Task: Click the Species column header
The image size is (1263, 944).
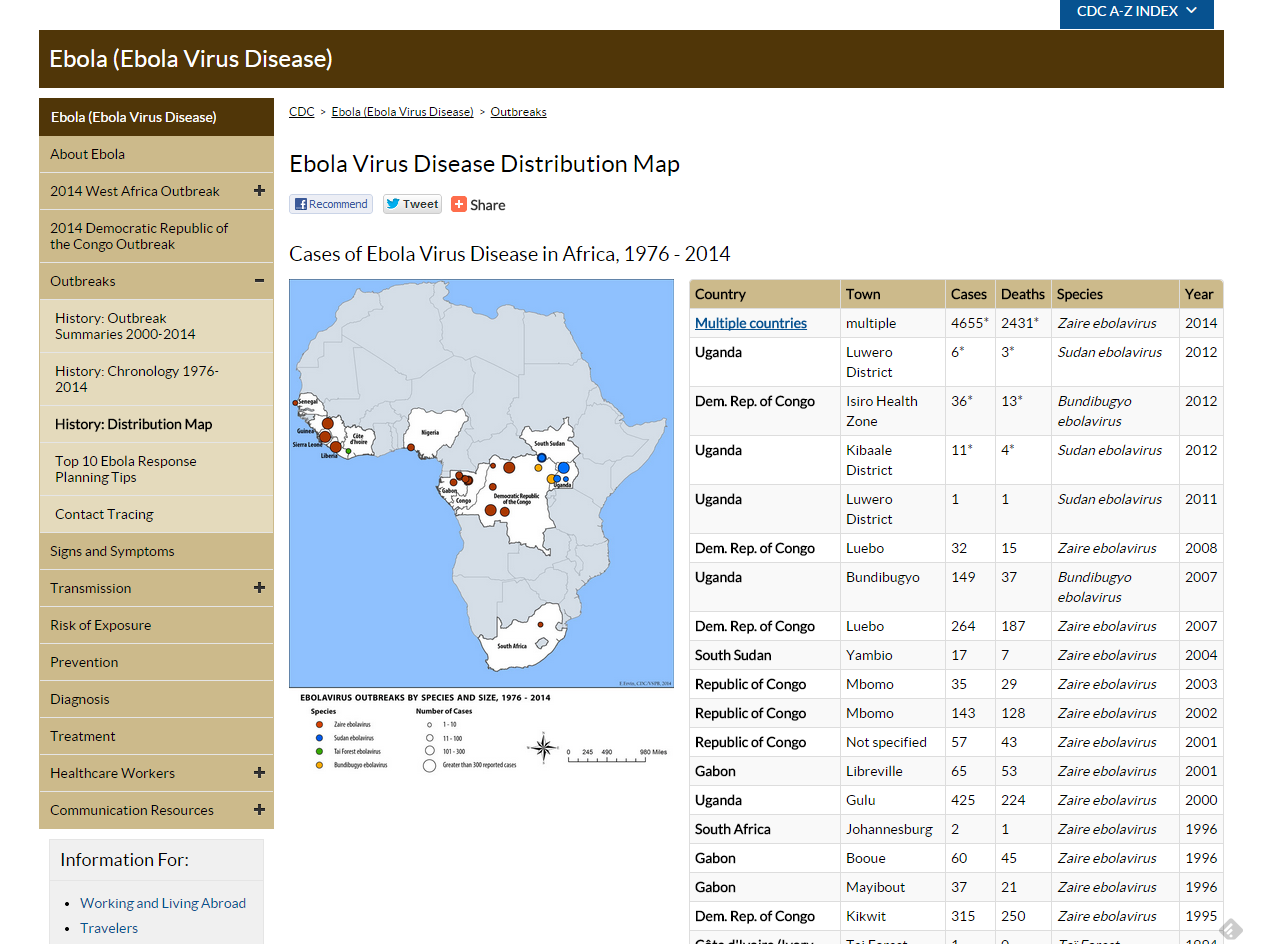Action: (x=1115, y=294)
